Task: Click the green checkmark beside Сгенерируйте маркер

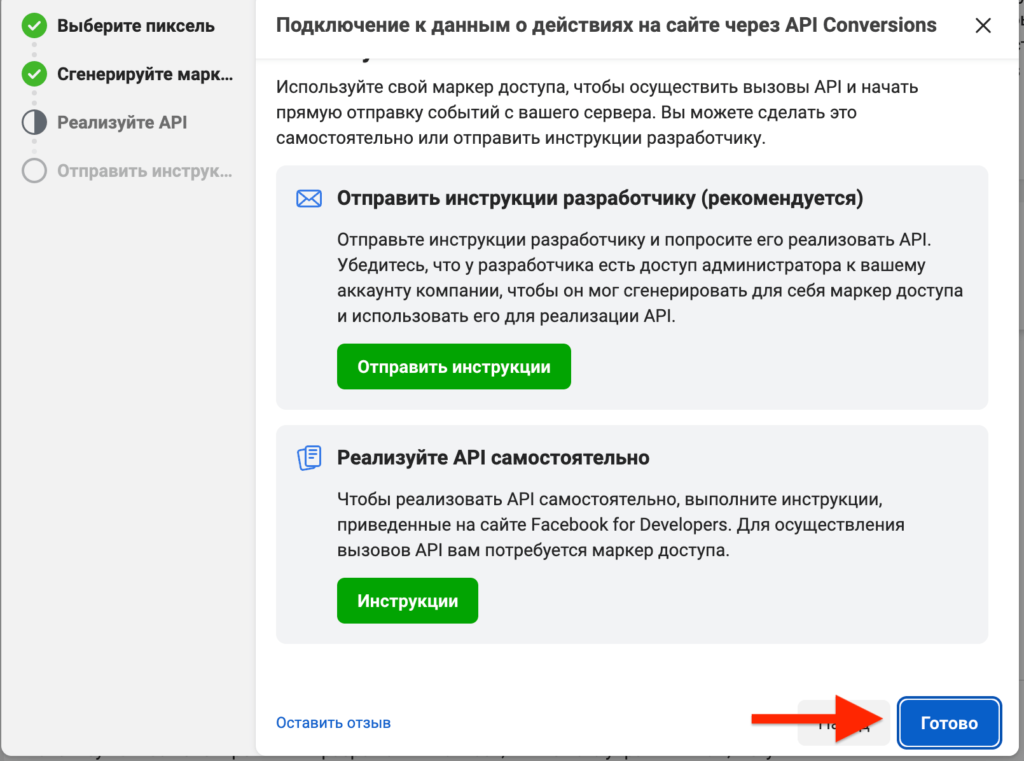Action: pos(34,74)
